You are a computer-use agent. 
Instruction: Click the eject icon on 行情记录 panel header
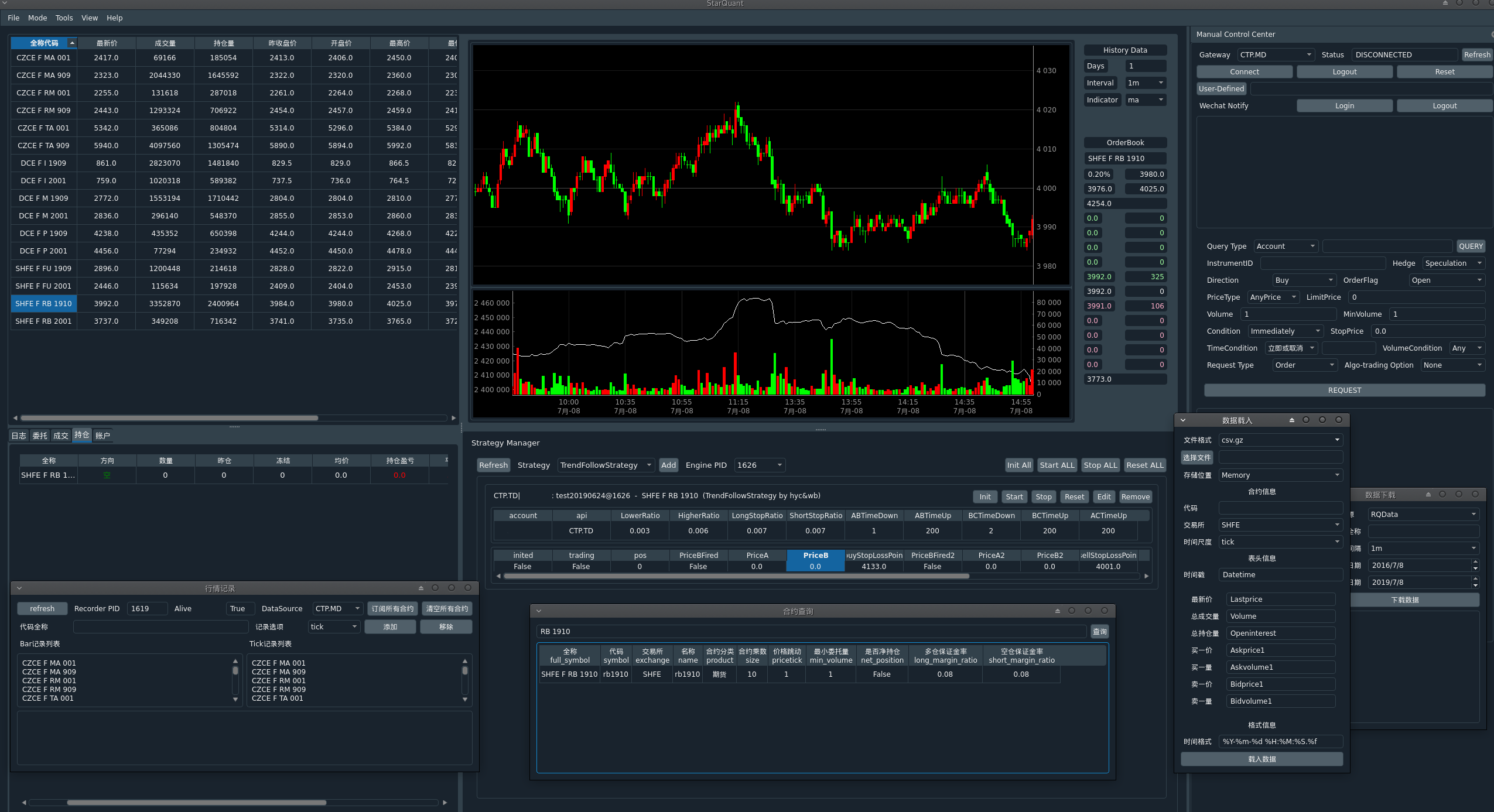420,588
